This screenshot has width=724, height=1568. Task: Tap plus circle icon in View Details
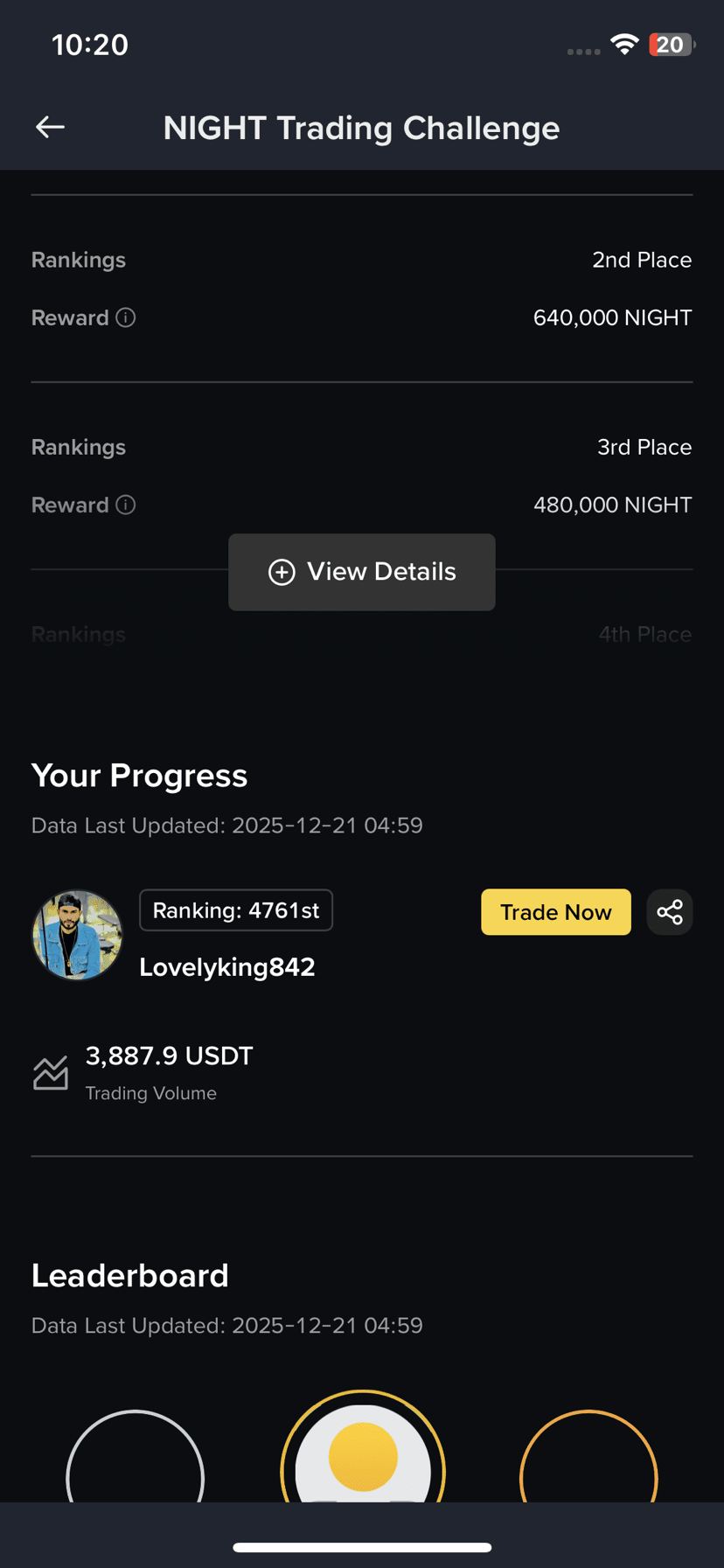pos(282,572)
